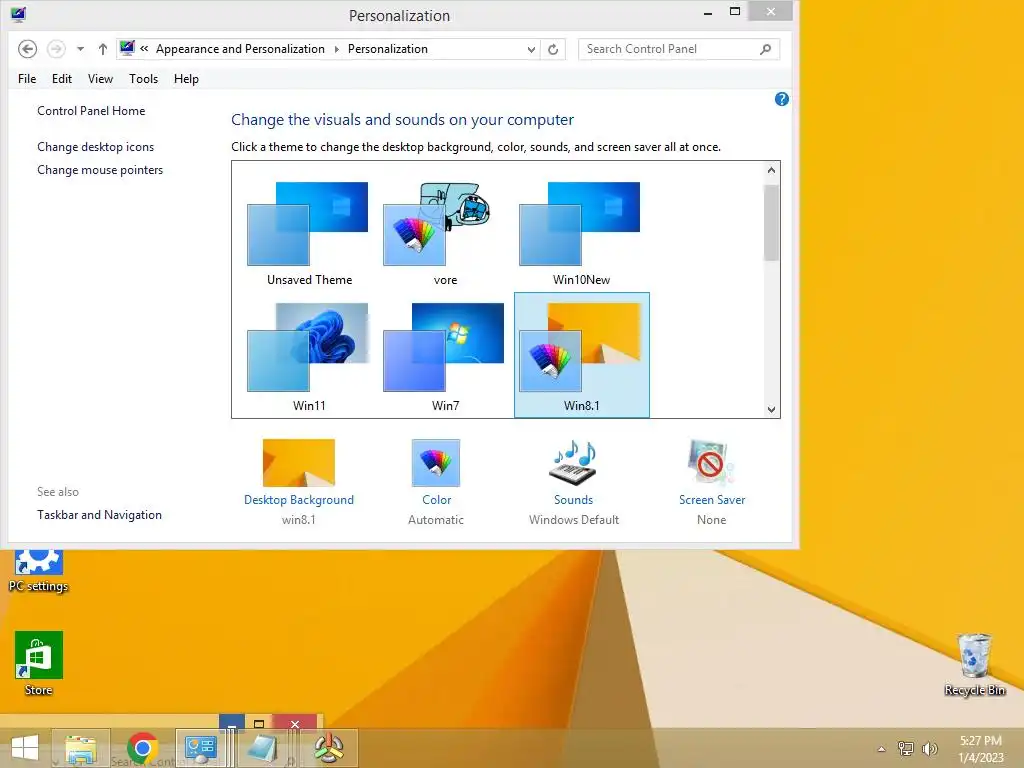Click the Personalization window title icon
Image resolution: width=1024 pixels, height=768 pixels.
[x=18, y=14]
